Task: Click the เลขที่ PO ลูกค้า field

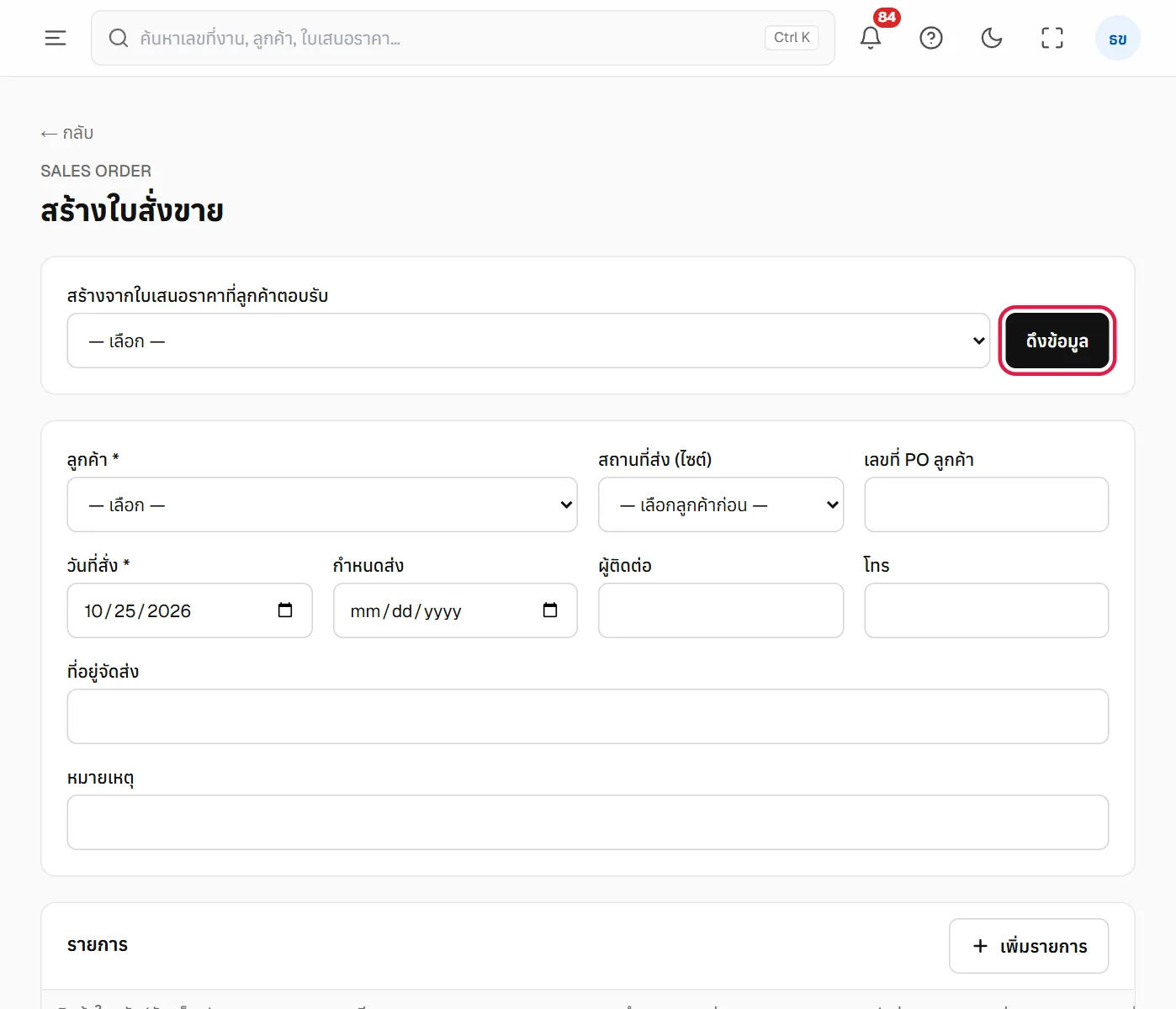Action: (x=987, y=504)
